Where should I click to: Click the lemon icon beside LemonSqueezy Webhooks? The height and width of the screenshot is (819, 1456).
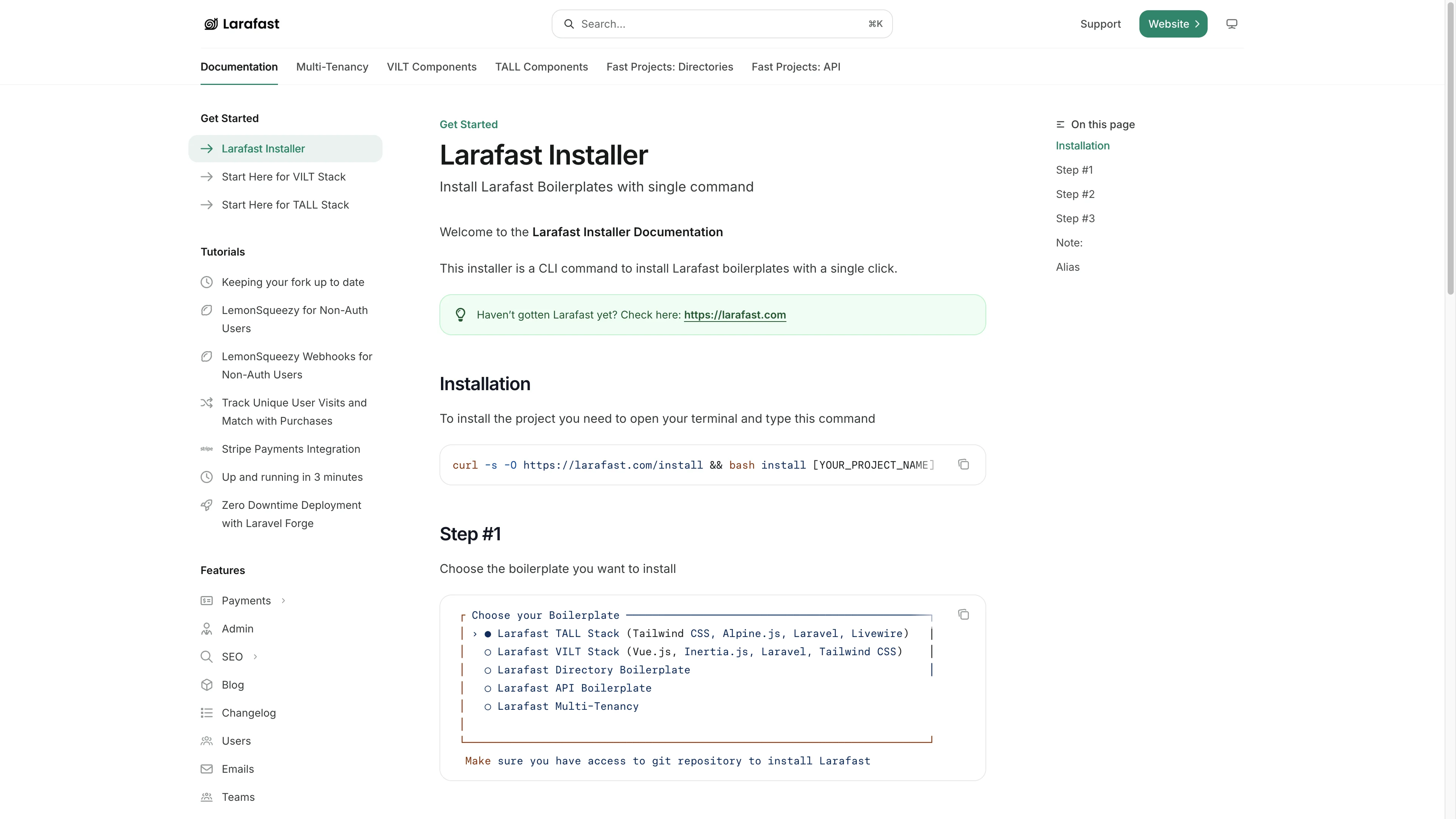click(x=207, y=357)
